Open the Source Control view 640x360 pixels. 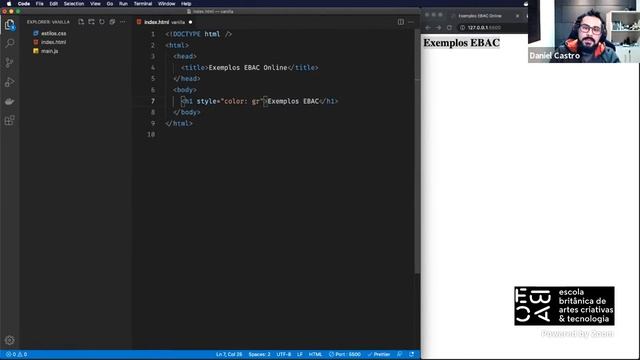tap(10, 62)
